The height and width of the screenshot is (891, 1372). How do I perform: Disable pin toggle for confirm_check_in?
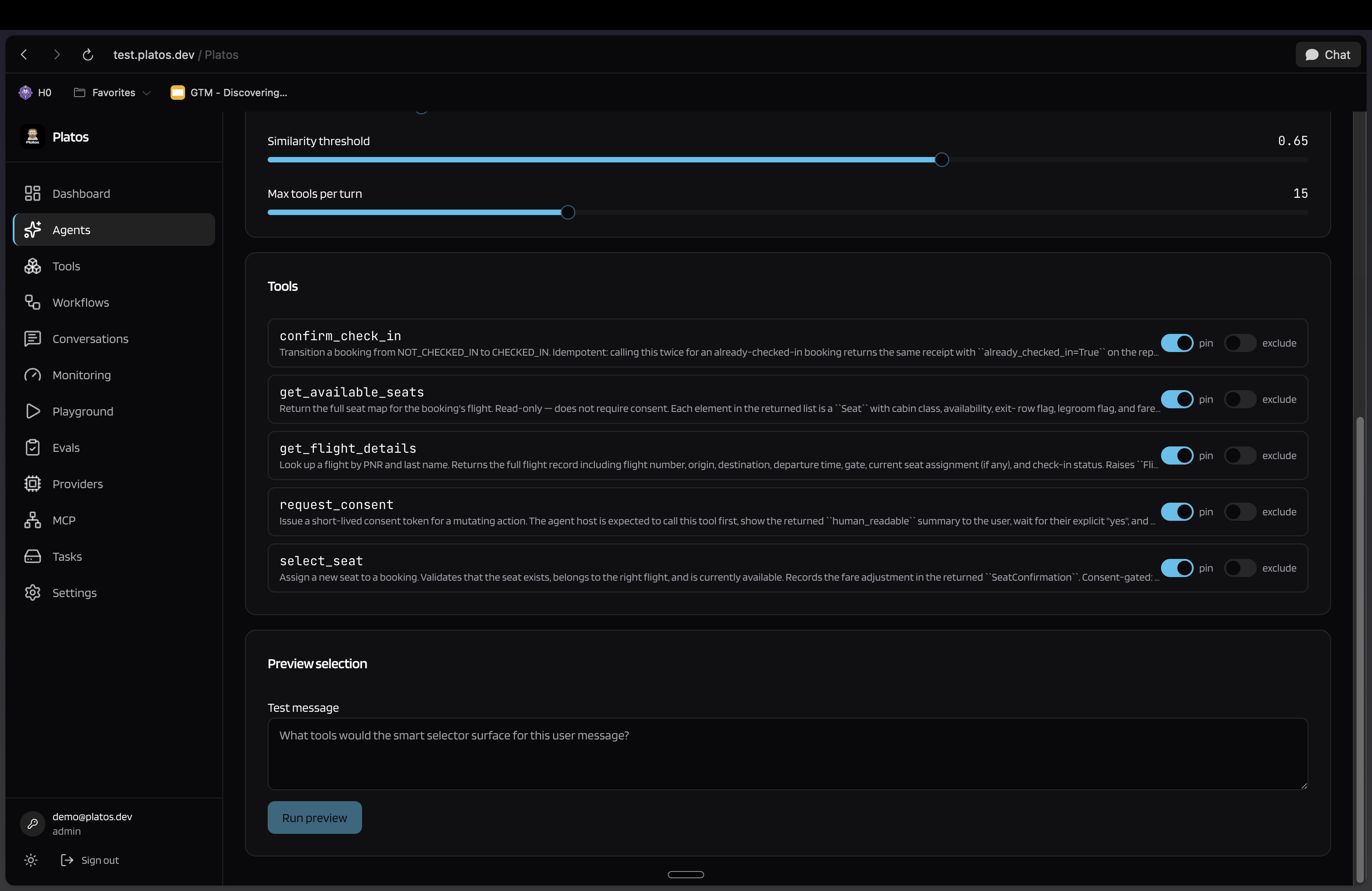pyautogui.click(x=1176, y=343)
